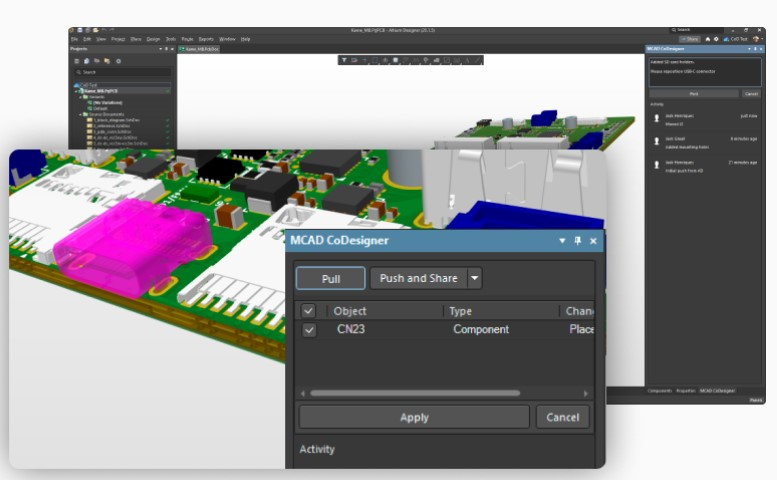This screenshot has height=480, width=777.
Task: Click the Projects panel settings gear icon
Action: coord(118,60)
